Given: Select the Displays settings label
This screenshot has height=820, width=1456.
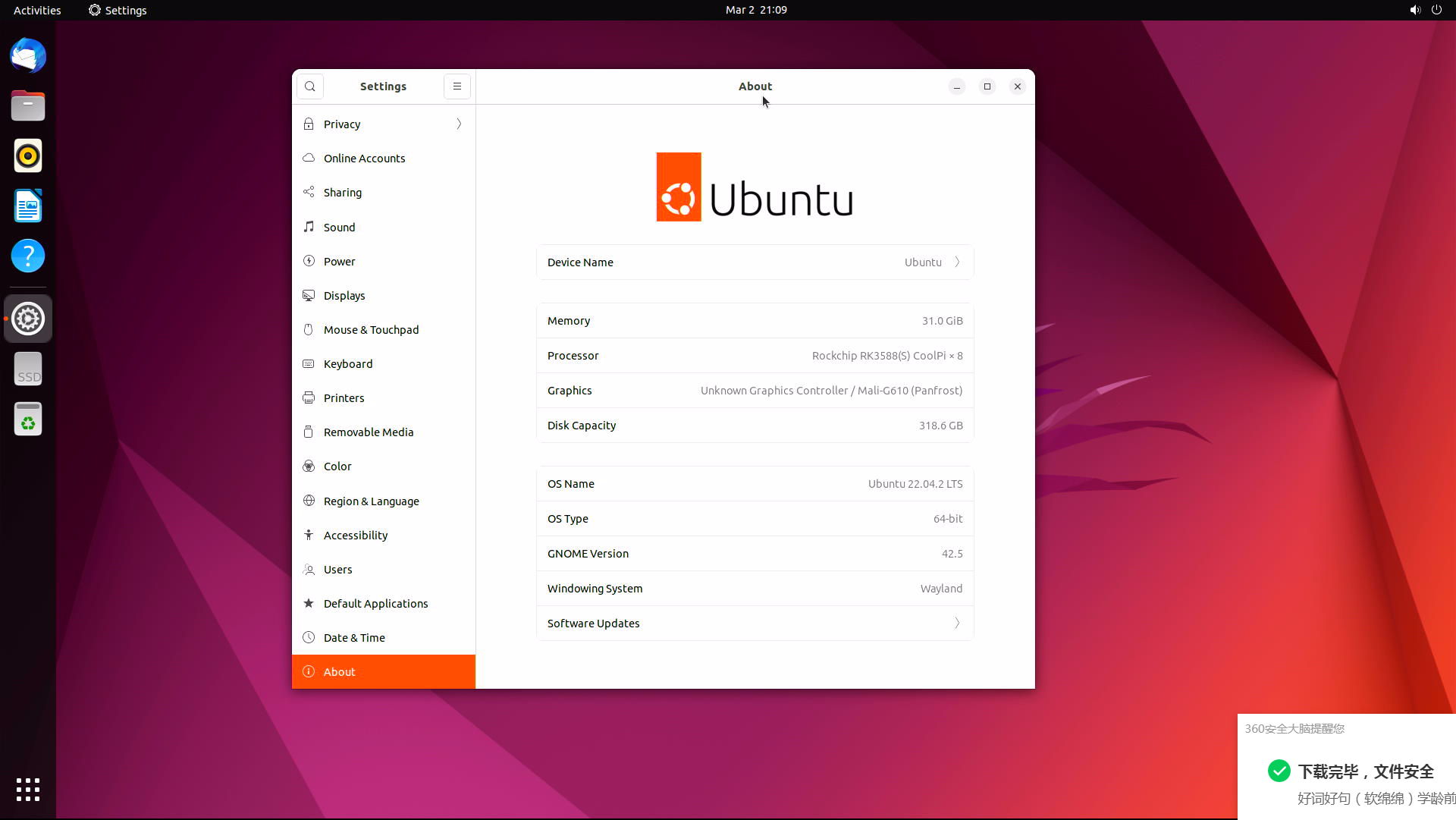Looking at the screenshot, I should pos(344,296).
